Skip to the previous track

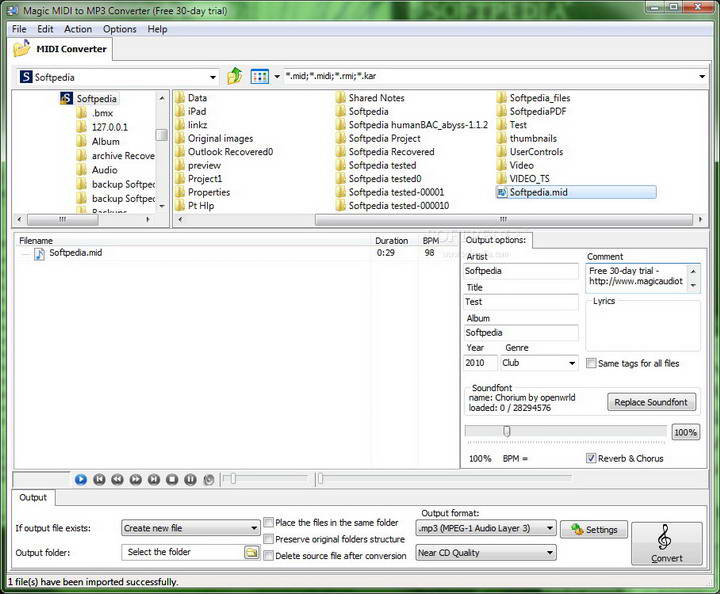99,480
